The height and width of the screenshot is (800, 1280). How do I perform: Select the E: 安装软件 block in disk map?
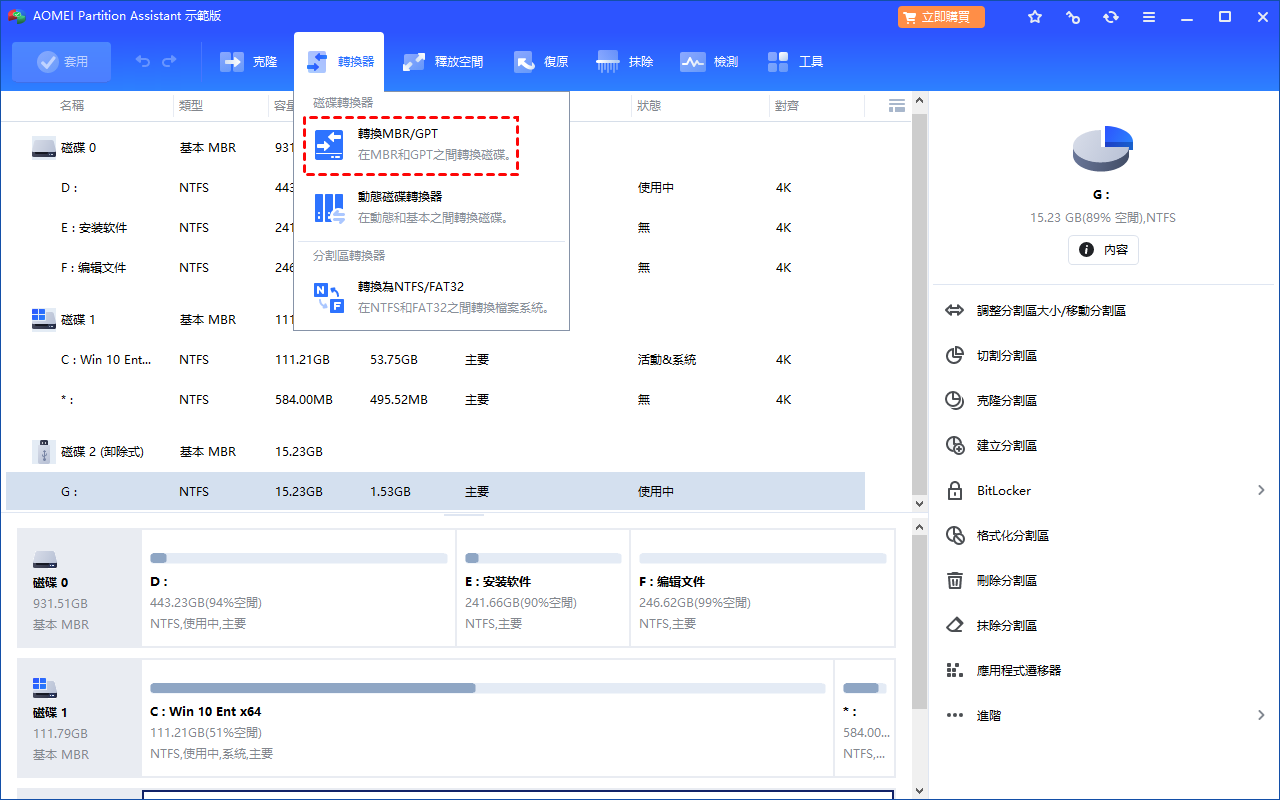pos(543,588)
